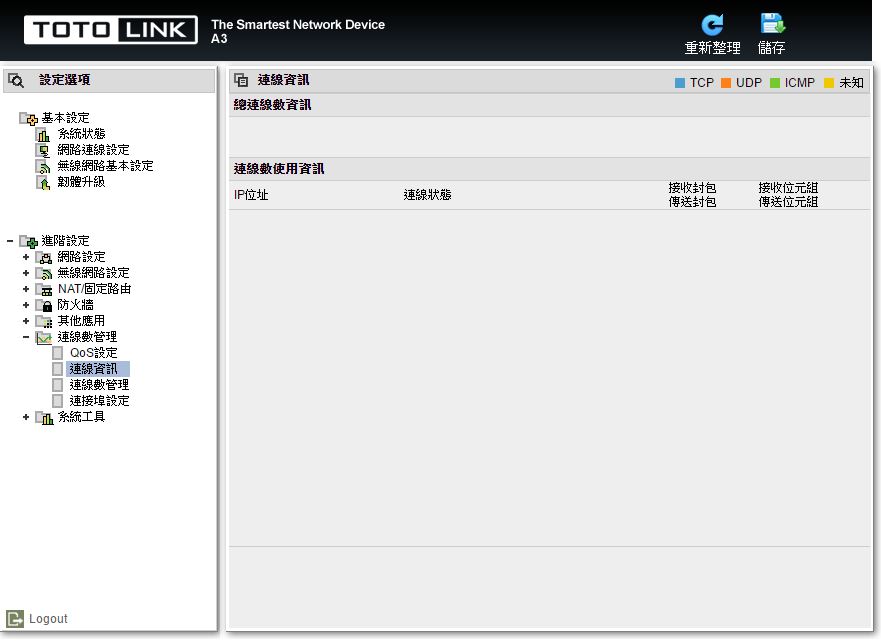The image size is (881, 641).
Task: Select the QoS設定 menu entry
Action: tap(93, 353)
